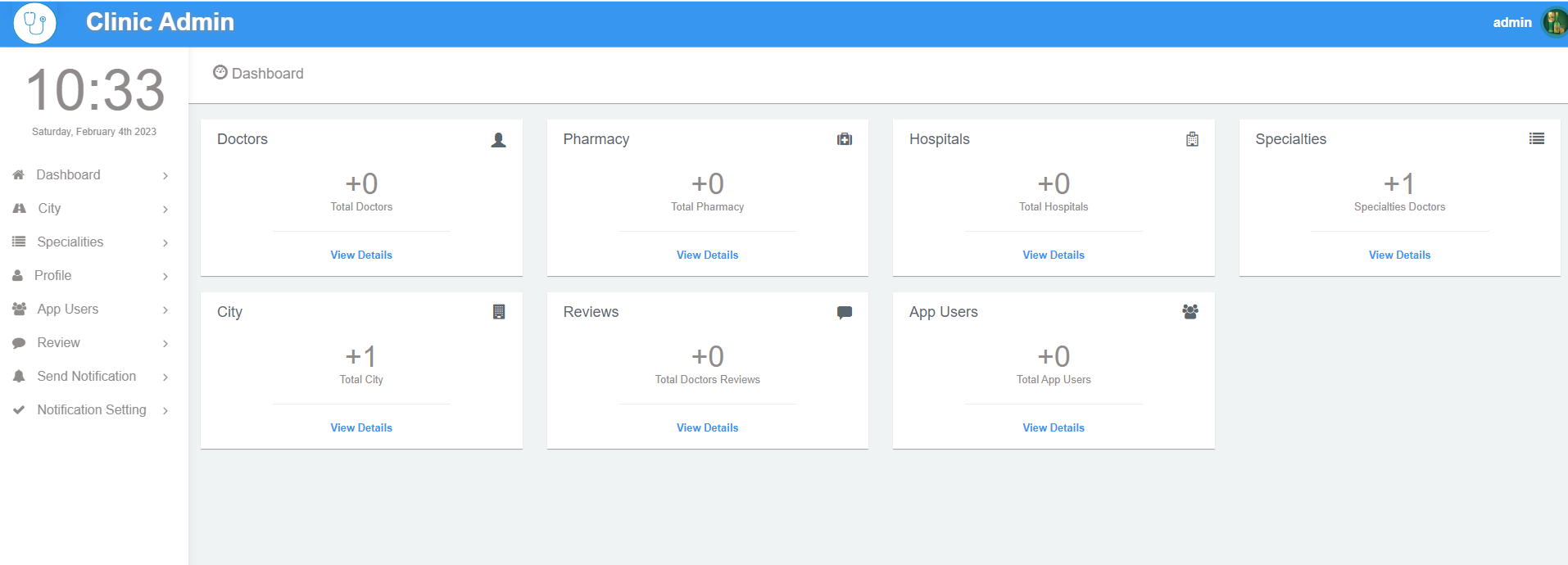The width and height of the screenshot is (1568, 565).
Task: View Details of the Hospitals card
Action: 1054,255
